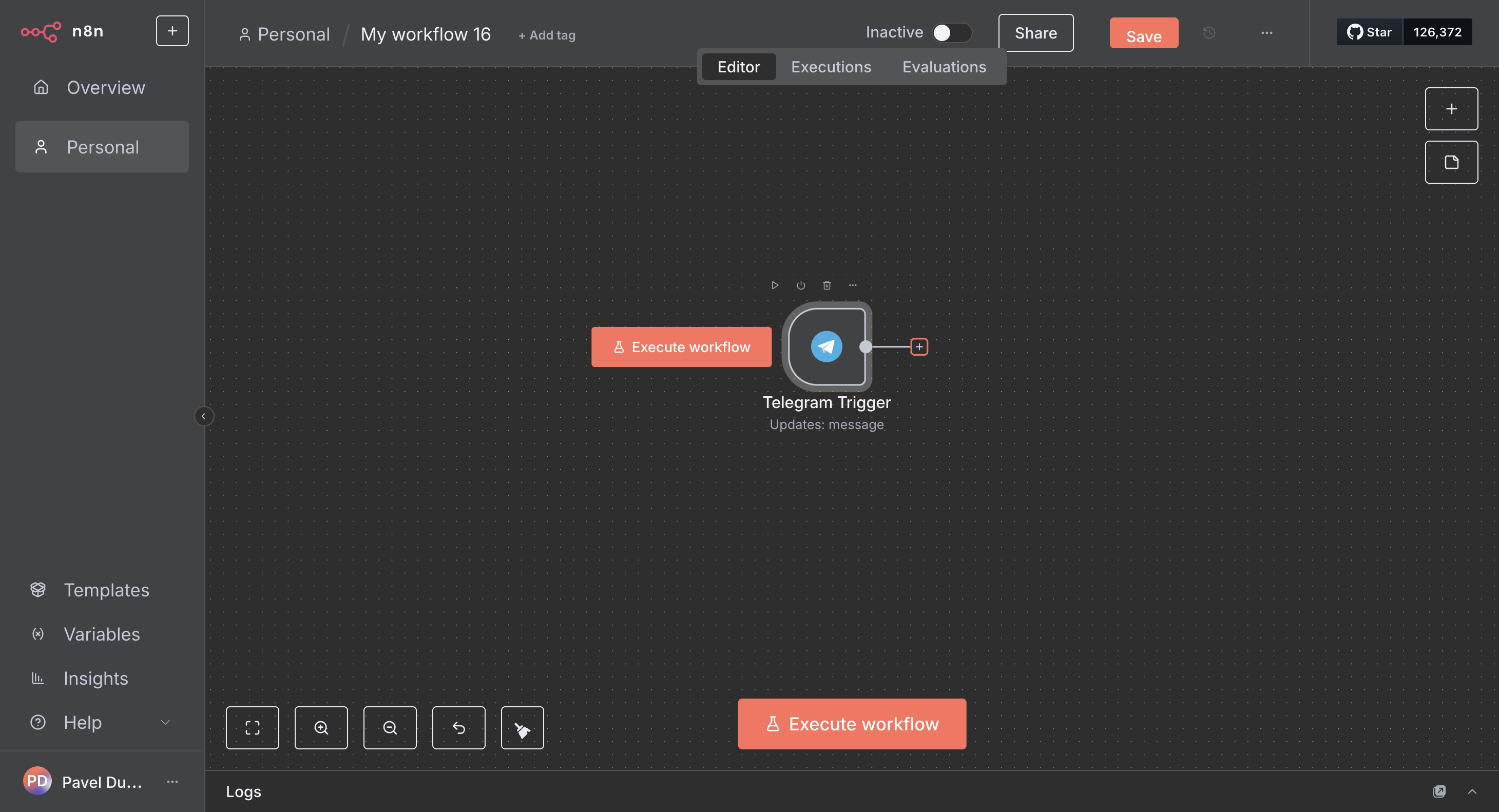Switch to the Executions tab

coord(831,67)
